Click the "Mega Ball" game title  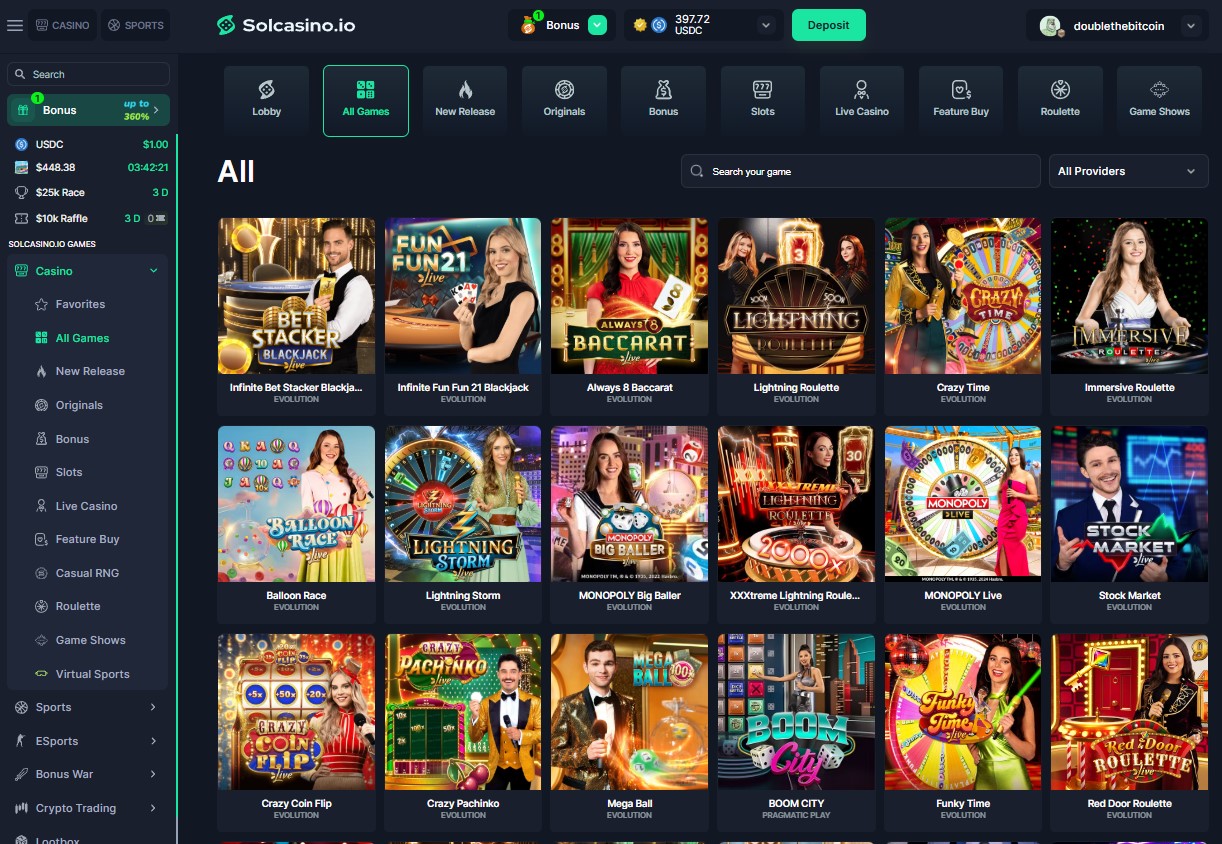[630, 803]
